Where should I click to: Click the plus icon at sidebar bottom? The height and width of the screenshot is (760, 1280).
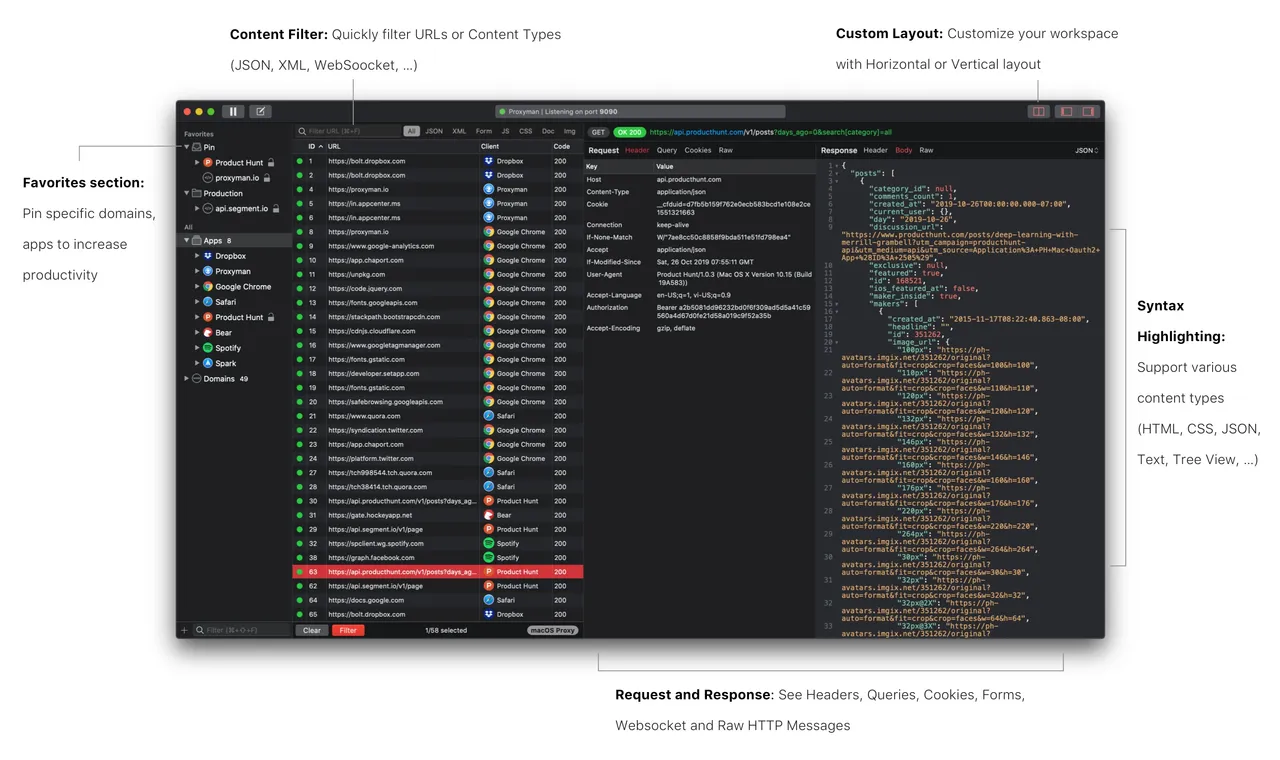pos(183,630)
